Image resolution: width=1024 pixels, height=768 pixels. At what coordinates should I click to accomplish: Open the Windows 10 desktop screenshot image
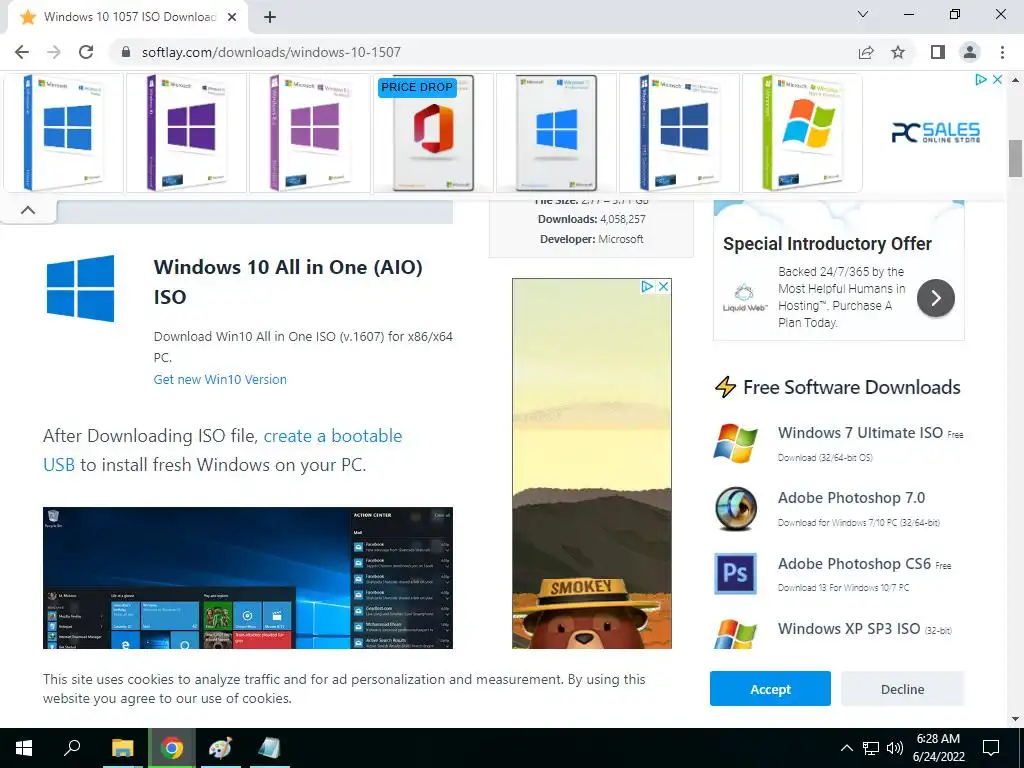[248, 578]
